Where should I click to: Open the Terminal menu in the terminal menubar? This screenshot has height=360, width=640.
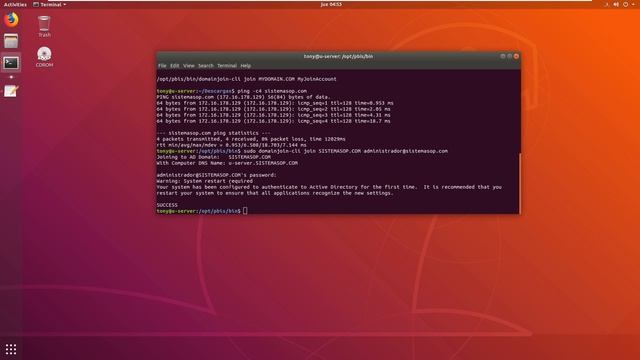point(227,65)
